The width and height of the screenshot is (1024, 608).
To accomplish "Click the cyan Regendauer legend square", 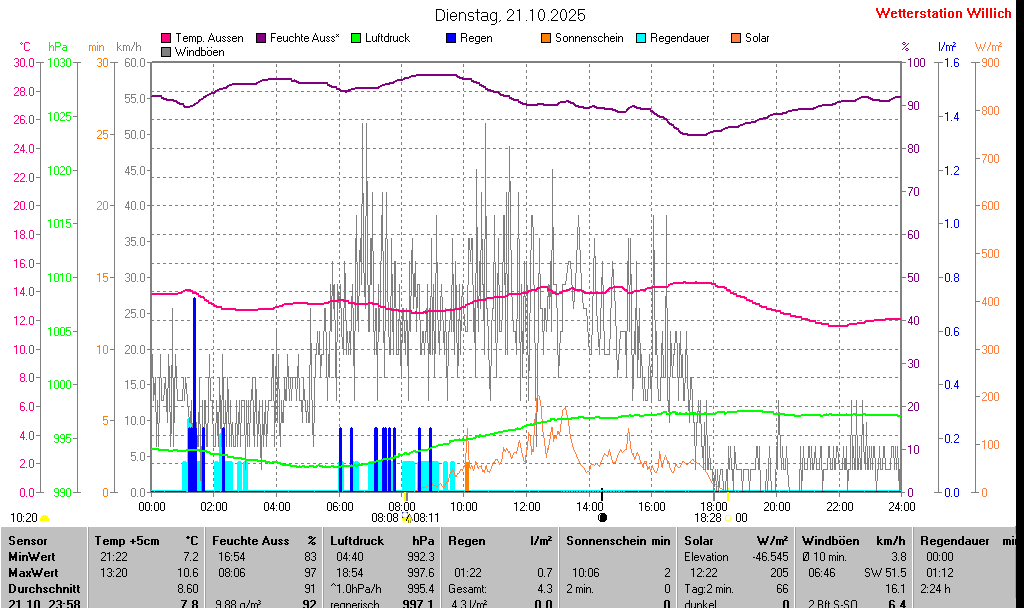I will [641, 38].
